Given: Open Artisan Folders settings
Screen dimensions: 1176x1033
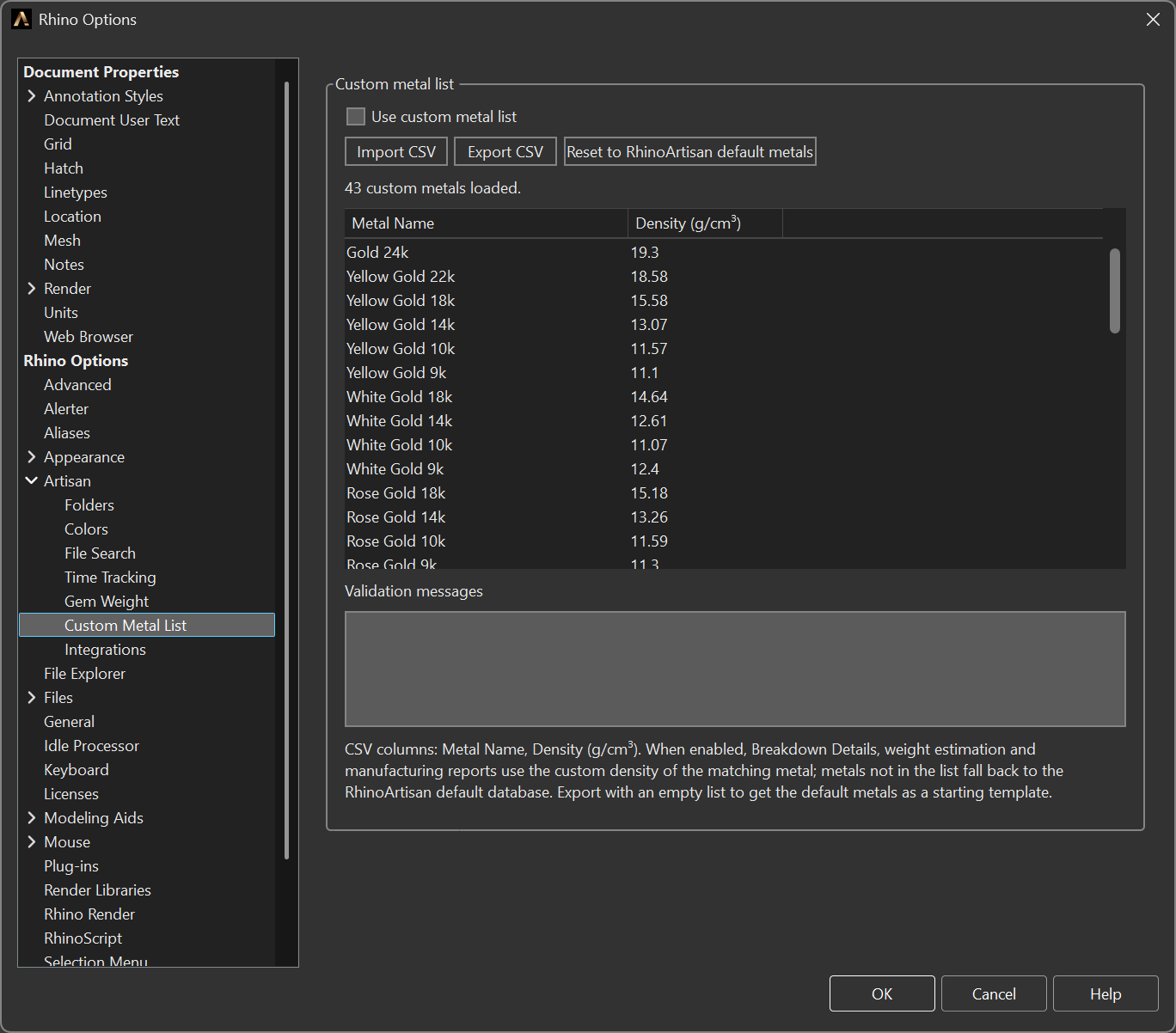Looking at the screenshot, I should pyautogui.click(x=89, y=504).
